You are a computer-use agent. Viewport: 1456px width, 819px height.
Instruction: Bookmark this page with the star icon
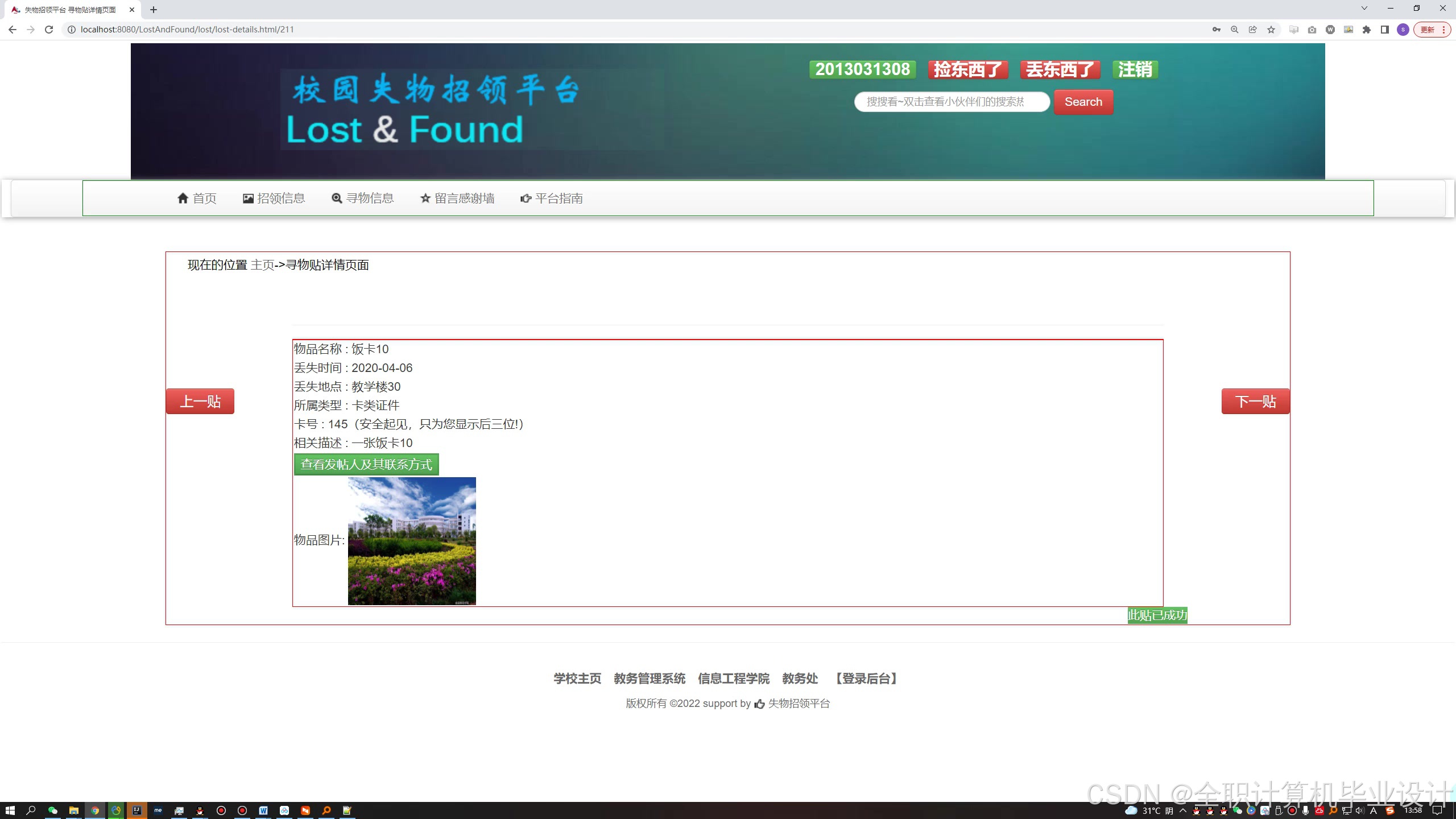(x=1271, y=30)
